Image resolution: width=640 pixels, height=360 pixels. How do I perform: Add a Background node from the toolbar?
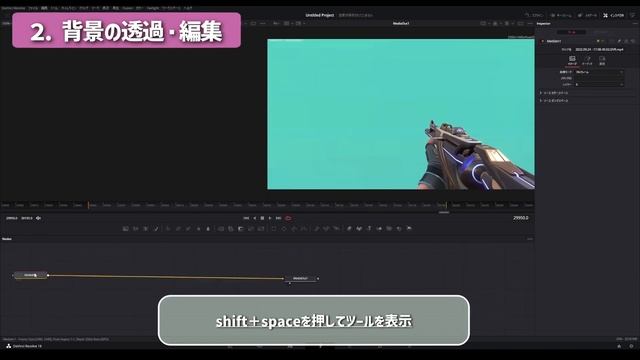point(126,229)
